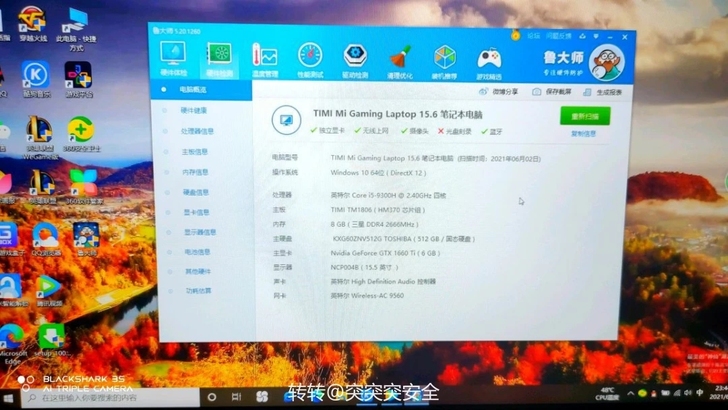Open 性能测试 performance benchmark gauge
The width and height of the screenshot is (728, 410).
[310, 60]
